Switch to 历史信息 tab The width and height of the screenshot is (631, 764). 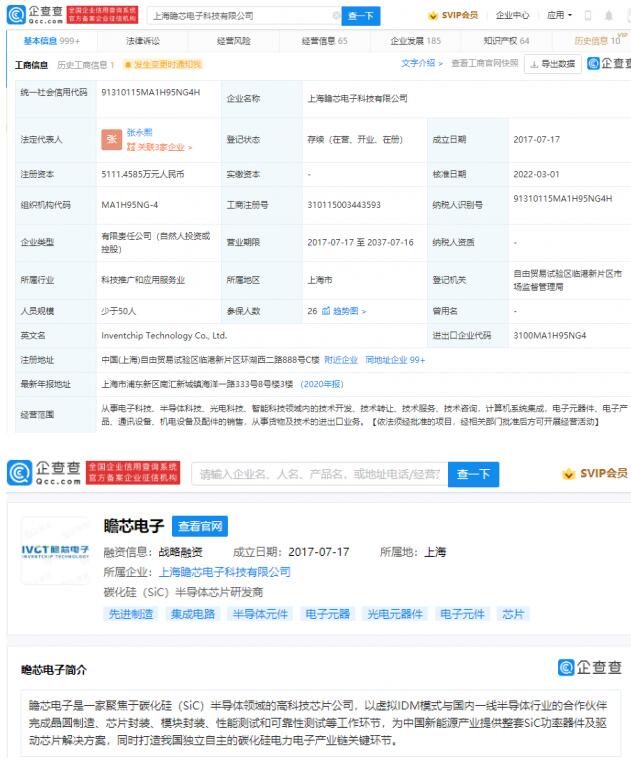click(598, 41)
